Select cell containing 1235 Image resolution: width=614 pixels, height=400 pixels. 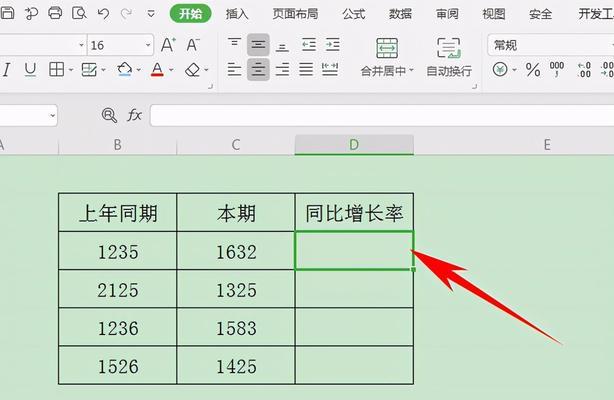pyautogui.click(x=117, y=251)
